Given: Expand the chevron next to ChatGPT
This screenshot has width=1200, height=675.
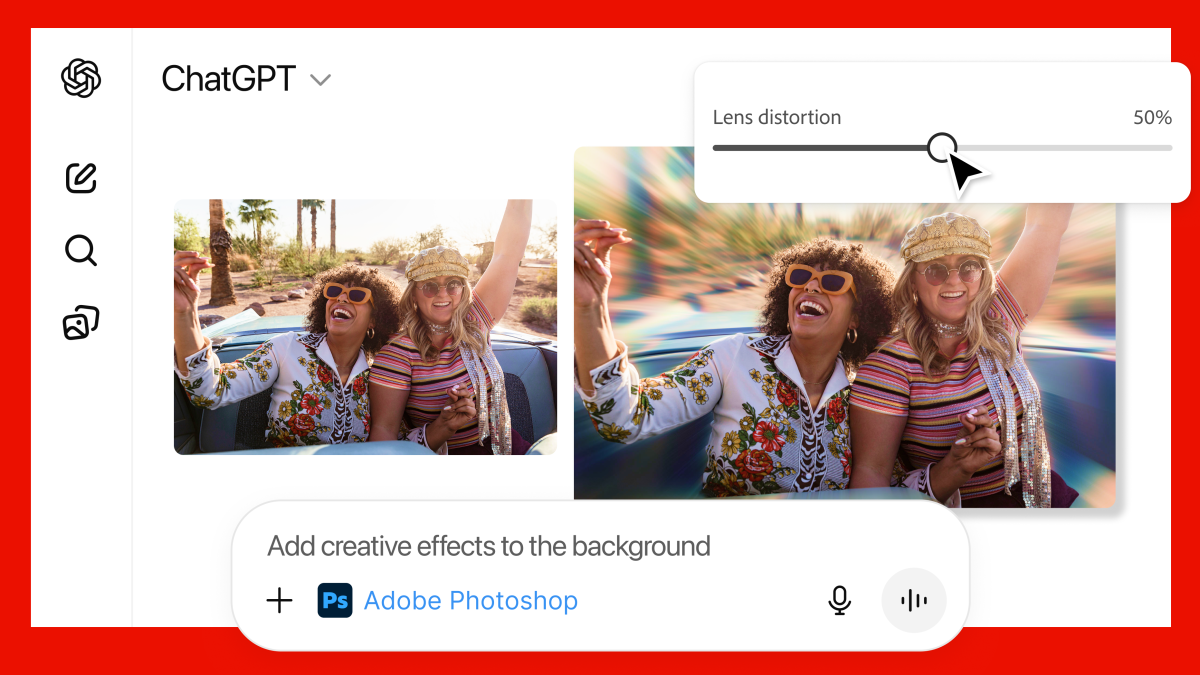Looking at the screenshot, I should [x=320, y=78].
